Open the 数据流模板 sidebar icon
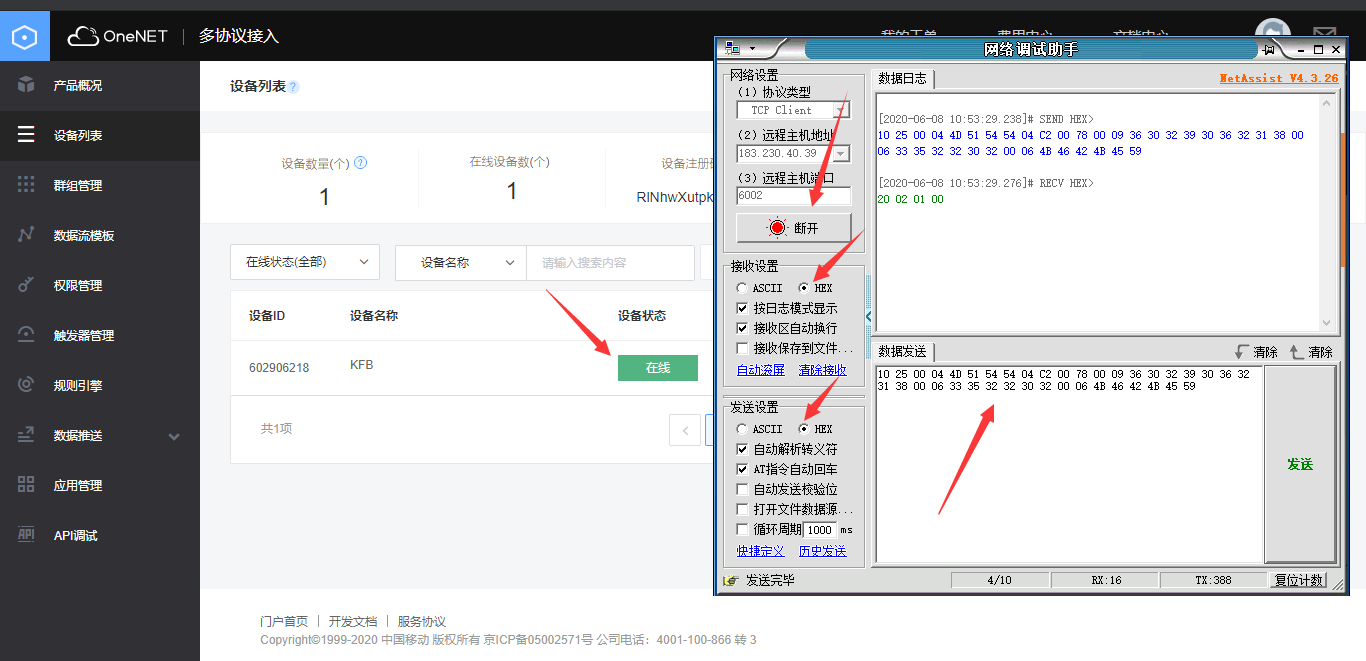Image resolution: width=1366 pixels, height=661 pixels. (23, 235)
